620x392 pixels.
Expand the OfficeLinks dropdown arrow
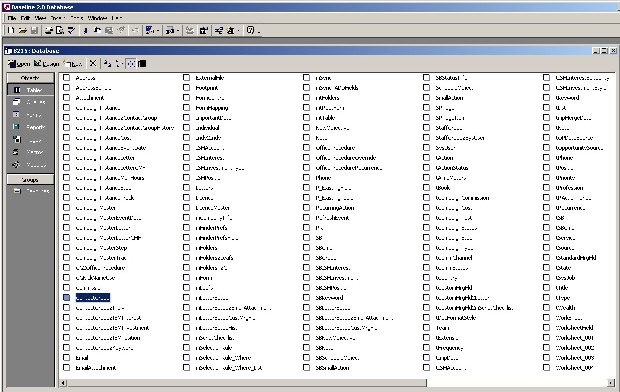158,31
